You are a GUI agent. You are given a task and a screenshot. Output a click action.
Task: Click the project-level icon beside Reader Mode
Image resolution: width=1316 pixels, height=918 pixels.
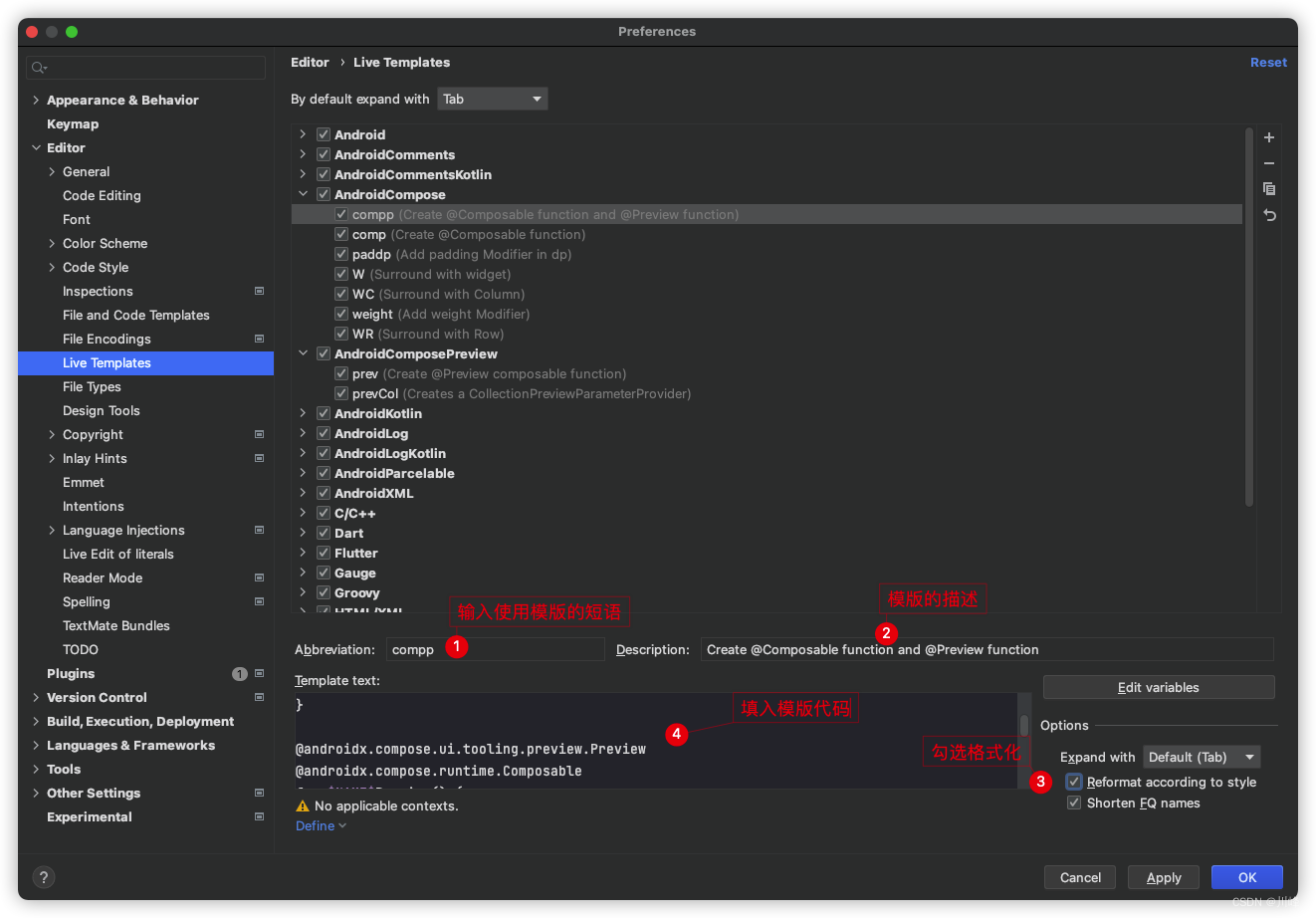[260, 577]
